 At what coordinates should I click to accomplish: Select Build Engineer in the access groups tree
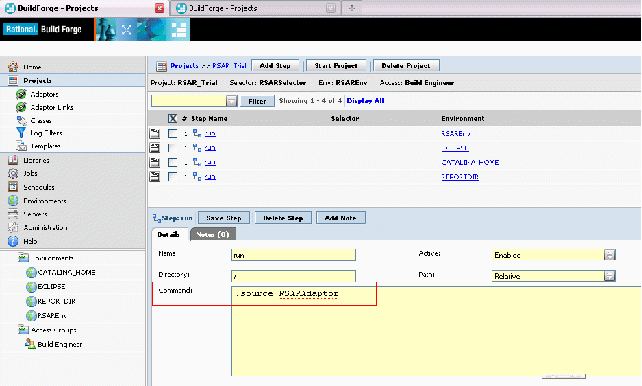point(60,344)
